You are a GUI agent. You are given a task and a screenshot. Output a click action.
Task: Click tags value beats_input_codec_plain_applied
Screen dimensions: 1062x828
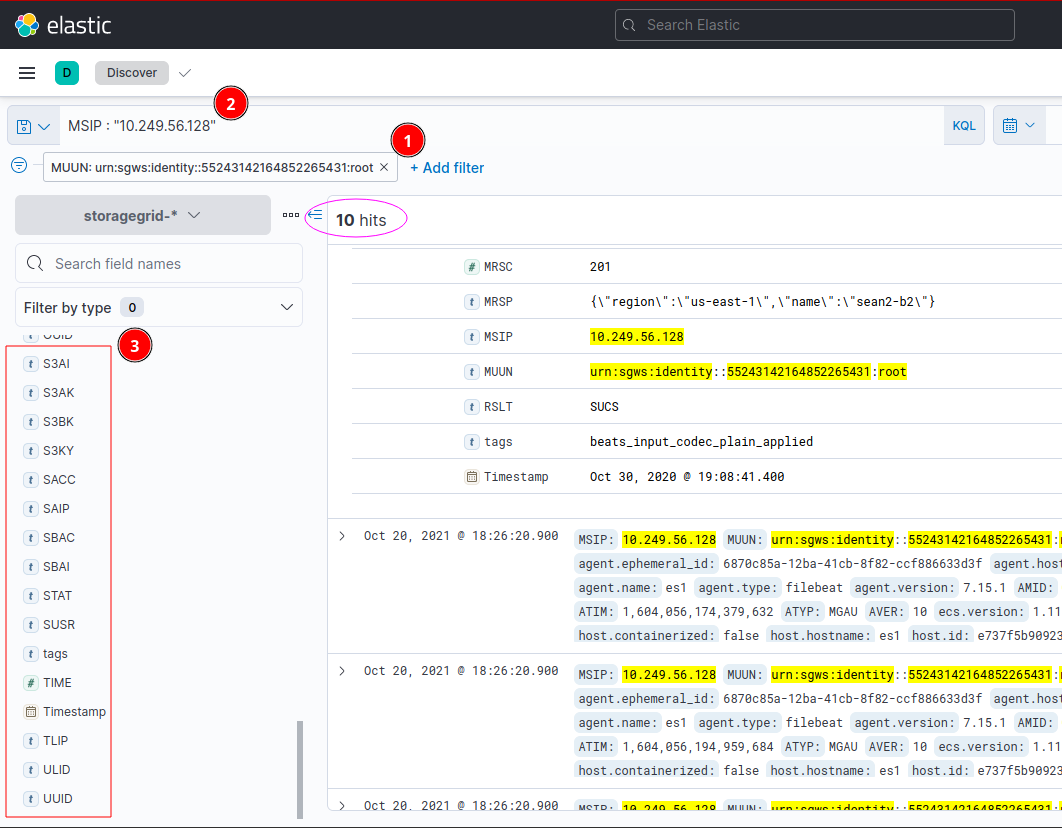click(x=701, y=442)
